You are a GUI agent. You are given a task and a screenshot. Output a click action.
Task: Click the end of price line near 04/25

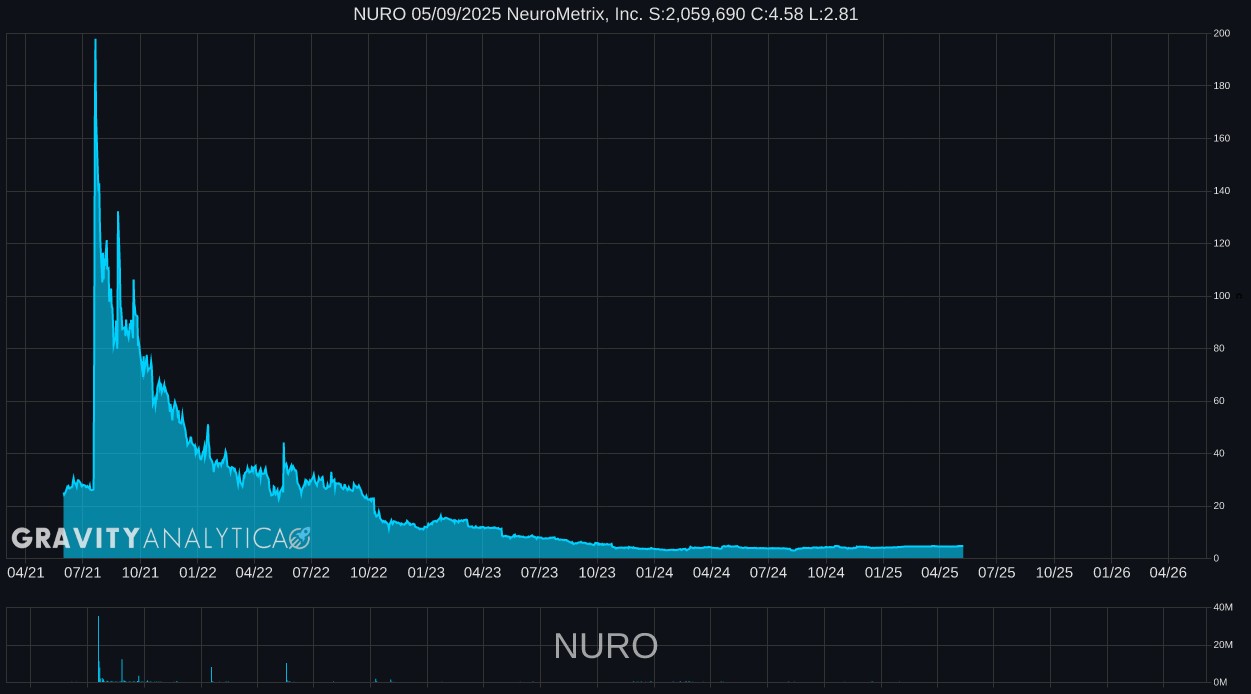coord(961,546)
